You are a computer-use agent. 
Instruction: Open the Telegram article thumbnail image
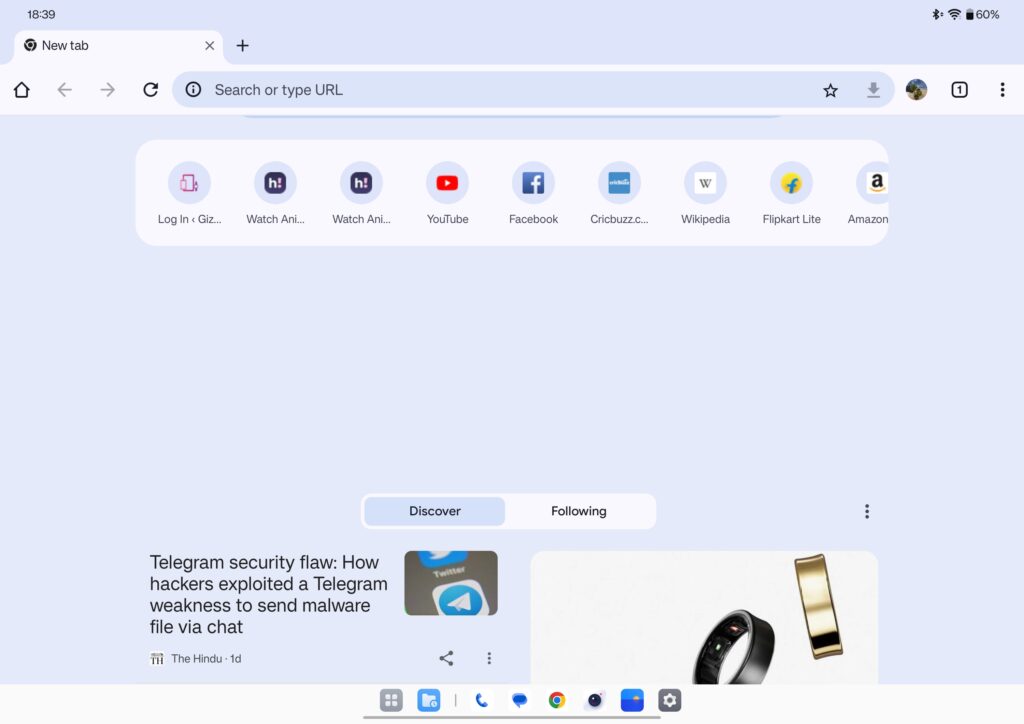click(451, 583)
